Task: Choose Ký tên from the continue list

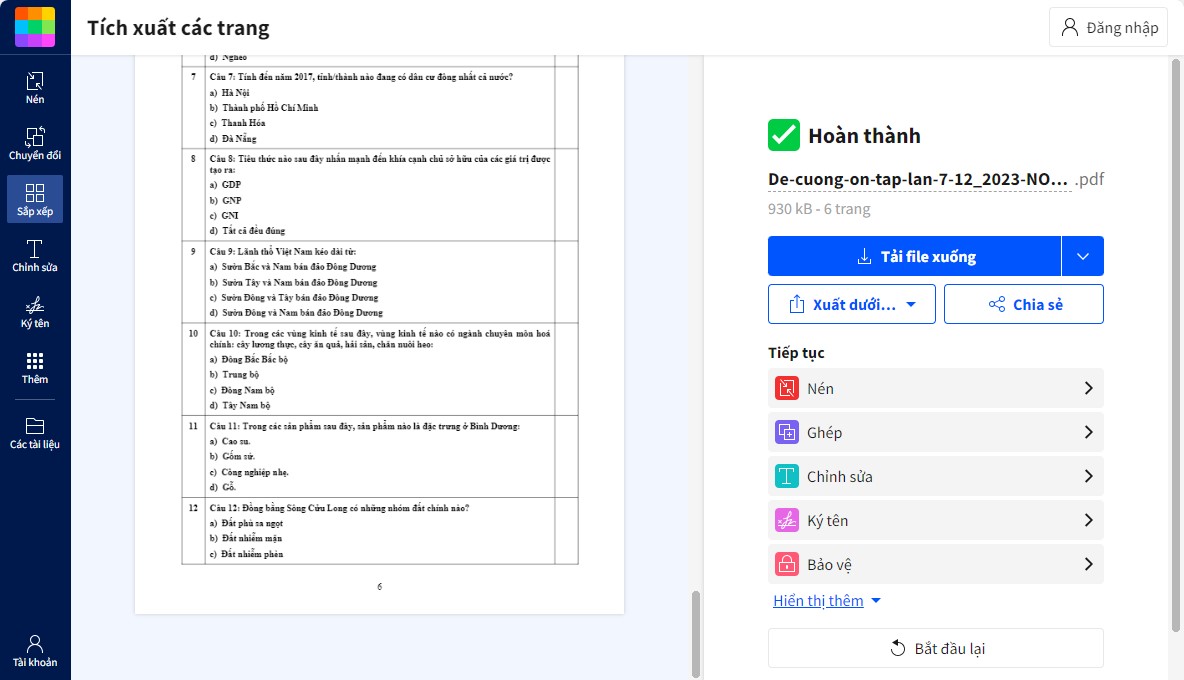Action: [x=935, y=520]
